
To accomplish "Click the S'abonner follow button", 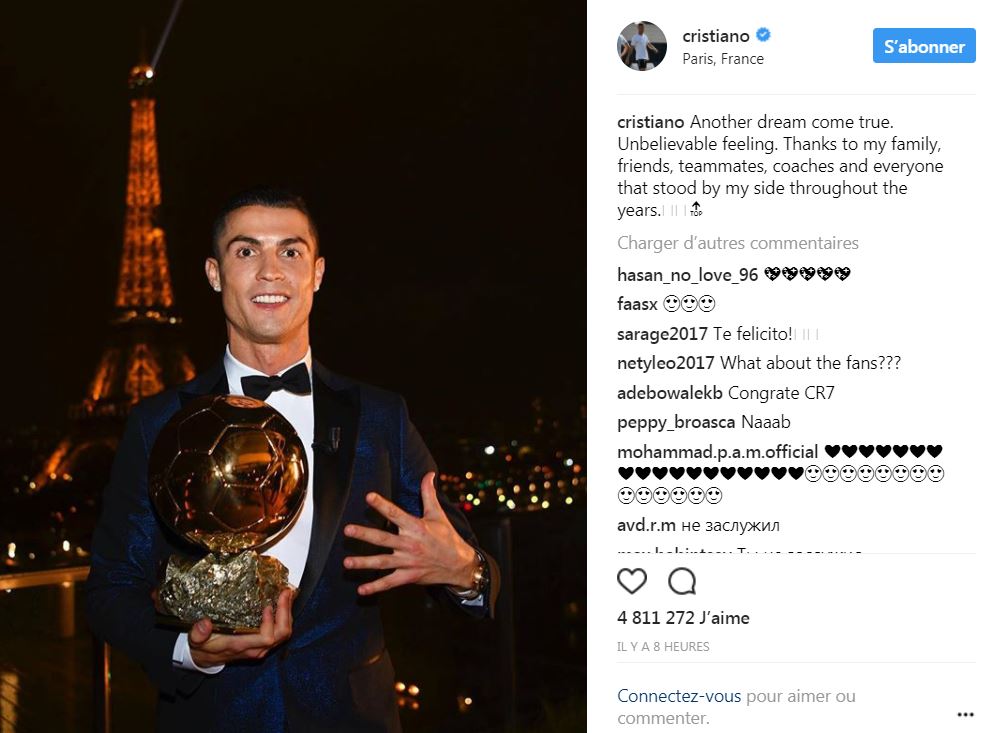I will tap(924, 46).
